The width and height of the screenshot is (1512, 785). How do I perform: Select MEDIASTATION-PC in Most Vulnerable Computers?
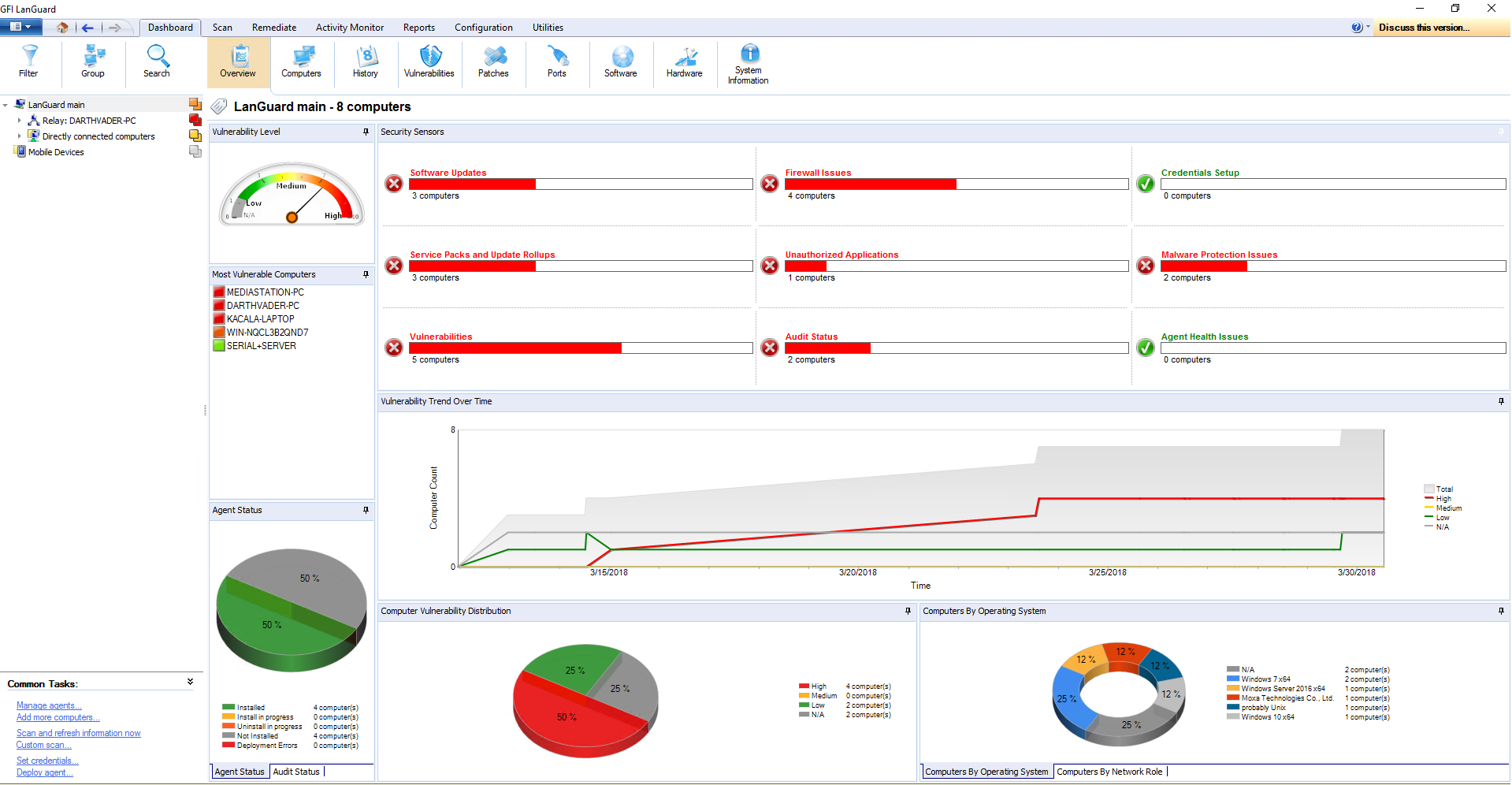click(265, 292)
